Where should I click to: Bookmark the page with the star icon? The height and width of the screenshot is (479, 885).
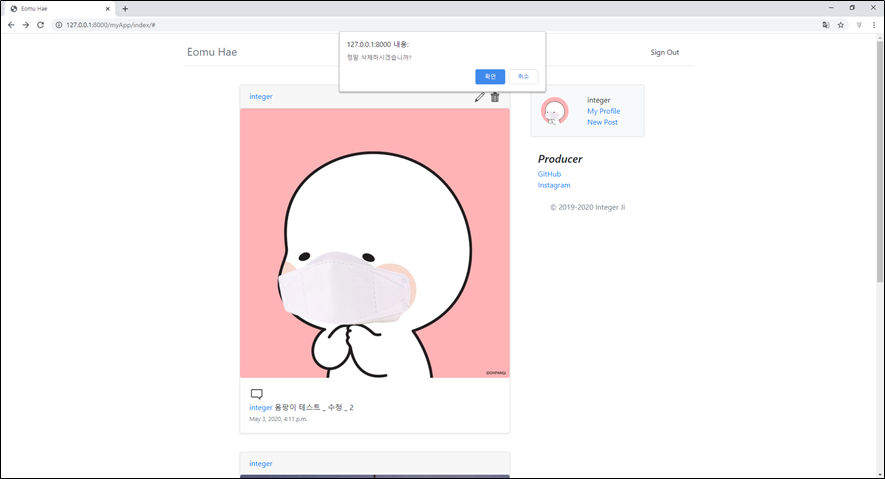[x=840, y=25]
